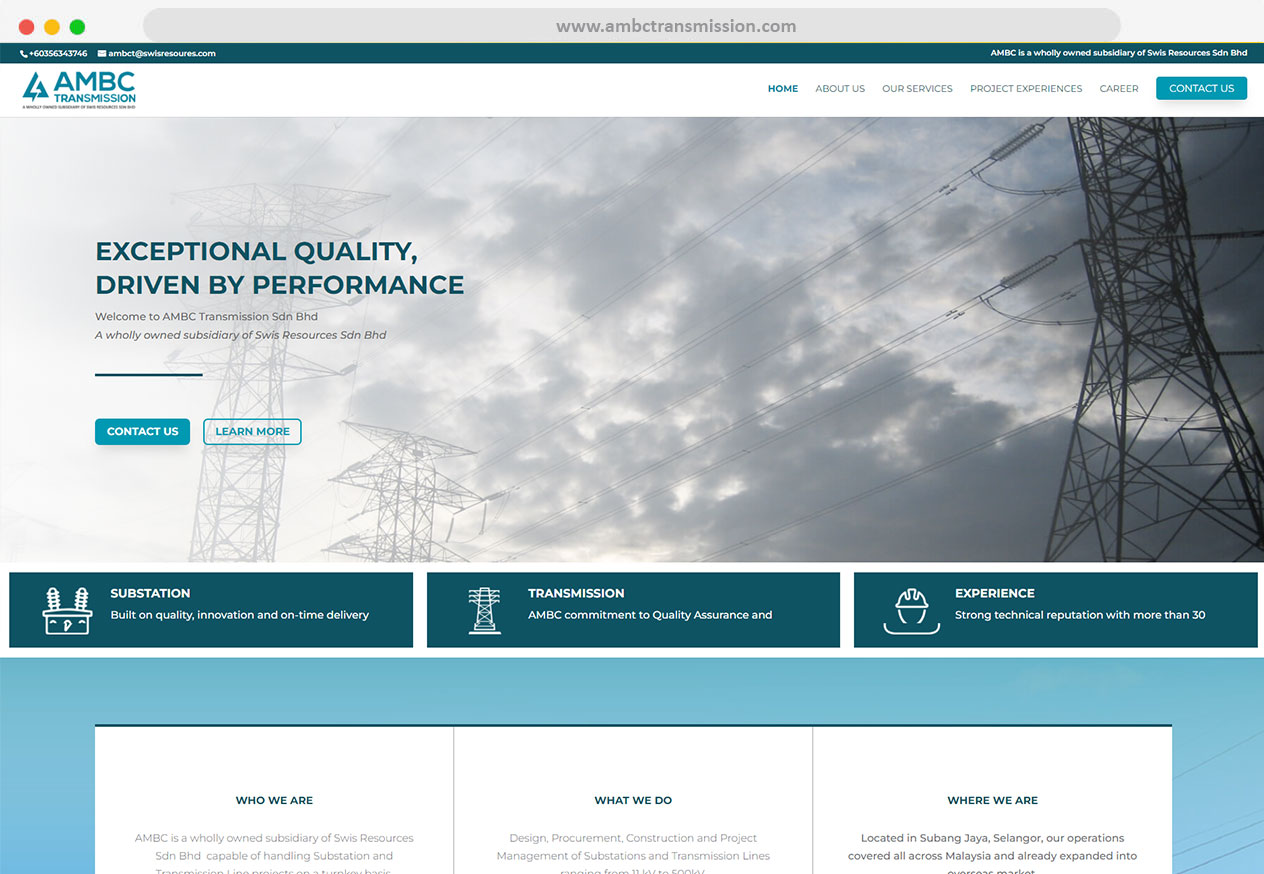Screen dimensions: 1264x874
Task: Go to Our Services menu
Action: click(917, 89)
